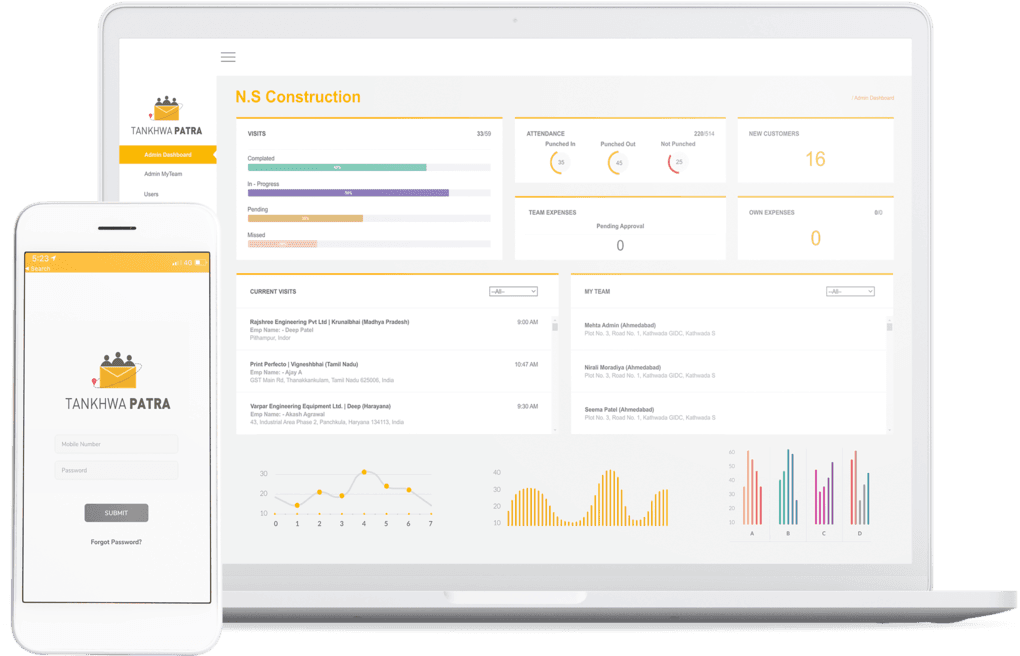Tap the Search back link on the phone

pos(38,269)
